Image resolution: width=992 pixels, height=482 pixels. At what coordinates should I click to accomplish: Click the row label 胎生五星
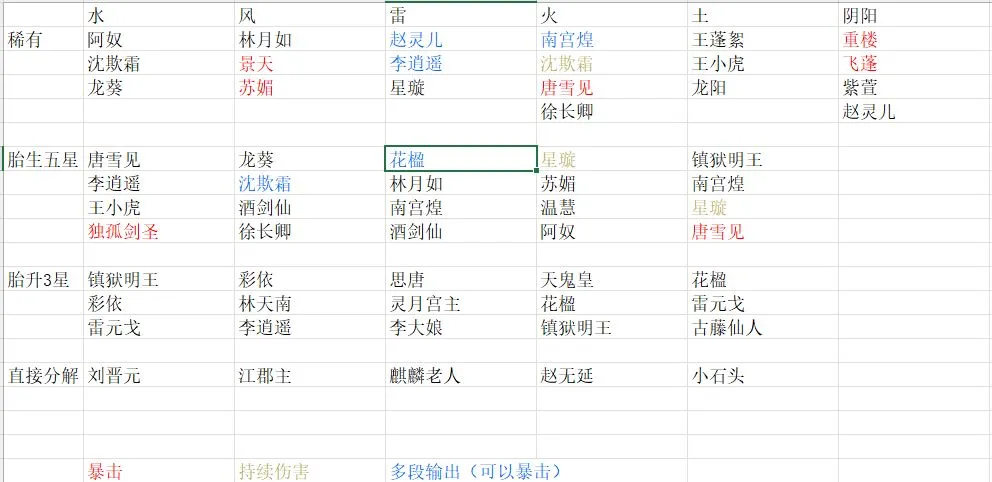(42, 159)
